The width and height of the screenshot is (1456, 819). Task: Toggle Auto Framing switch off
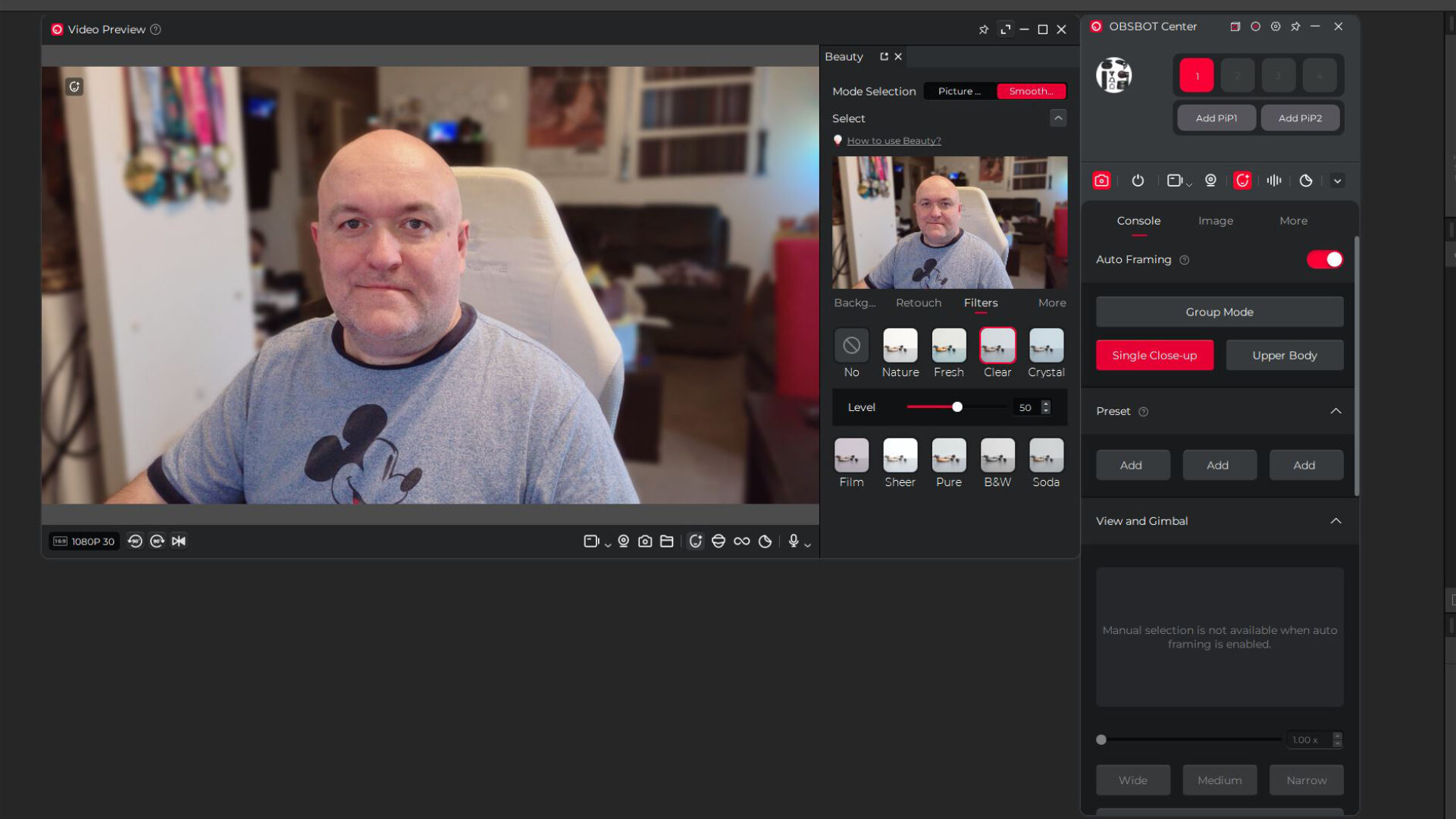point(1325,259)
